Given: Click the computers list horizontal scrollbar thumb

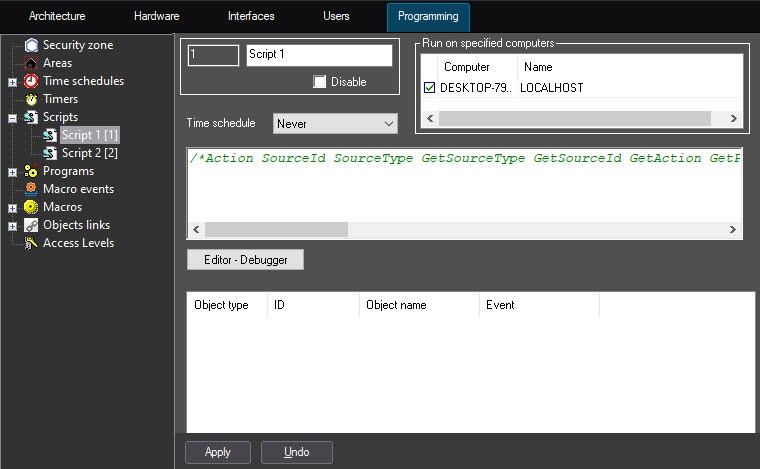Looking at the screenshot, I should (x=575, y=119).
